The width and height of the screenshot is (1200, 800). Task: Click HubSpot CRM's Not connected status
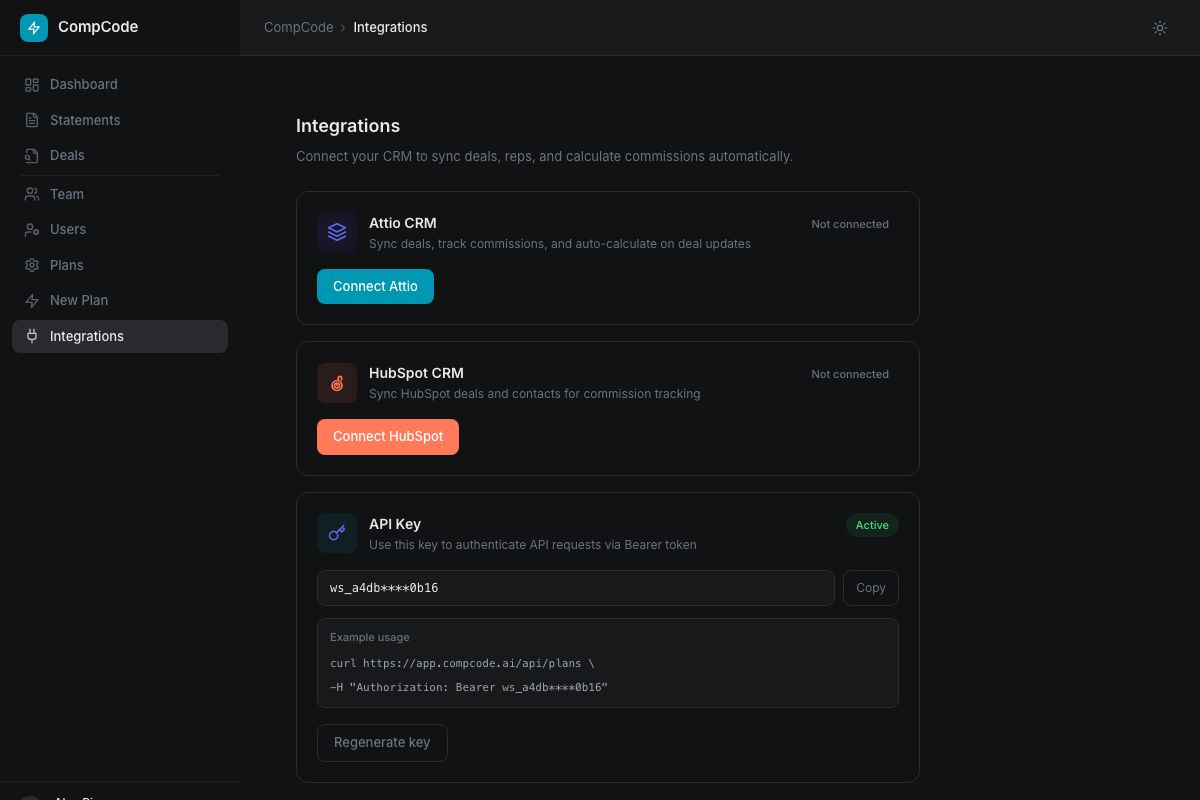coord(850,374)
